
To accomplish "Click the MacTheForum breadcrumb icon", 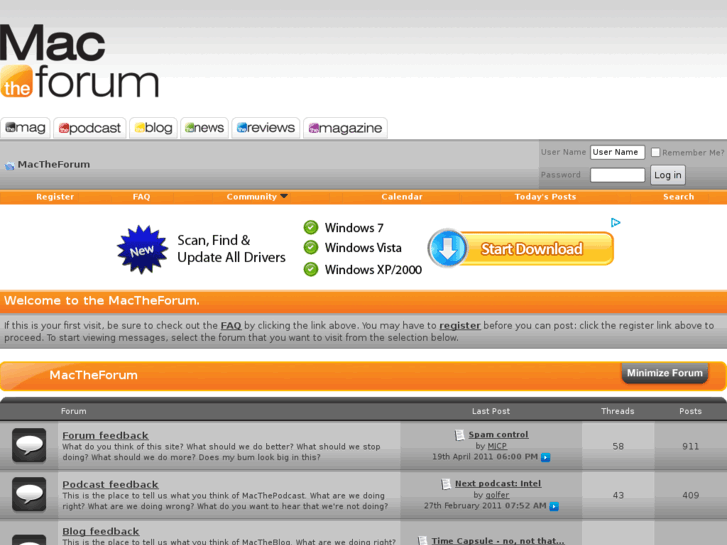I will (x=10, y=166).
